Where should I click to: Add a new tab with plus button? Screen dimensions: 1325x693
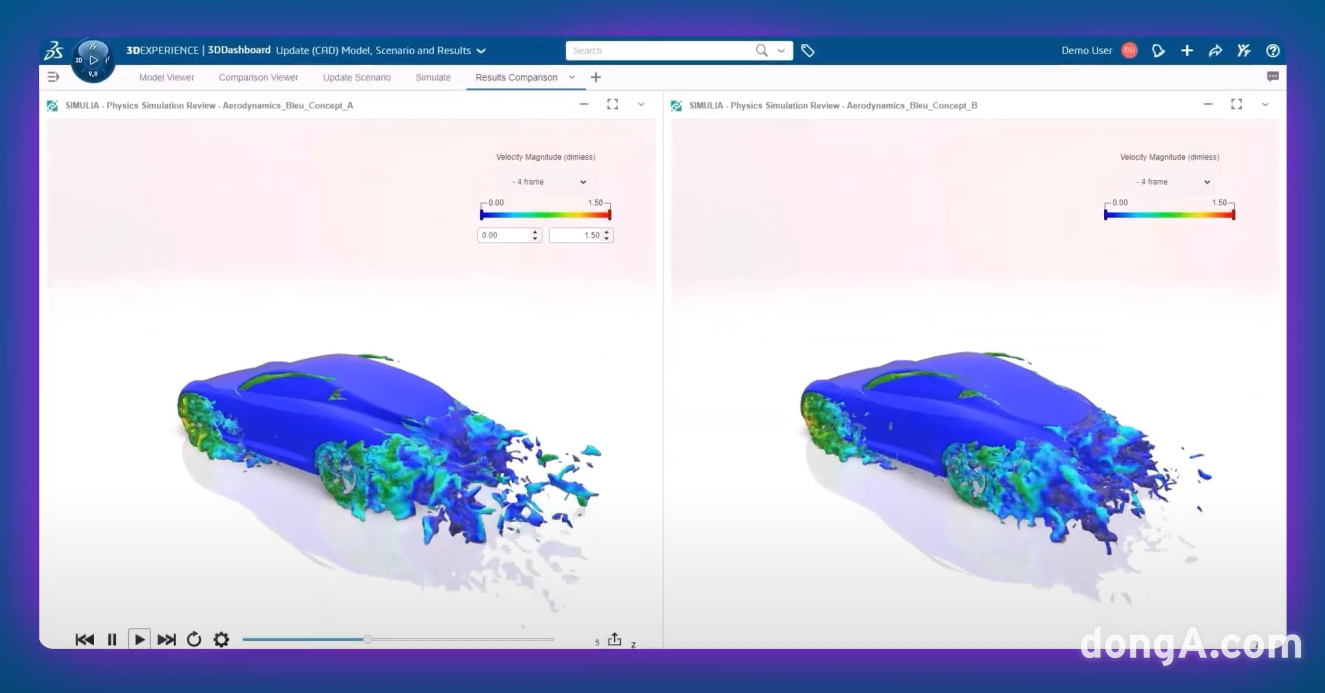pos(596,77)
